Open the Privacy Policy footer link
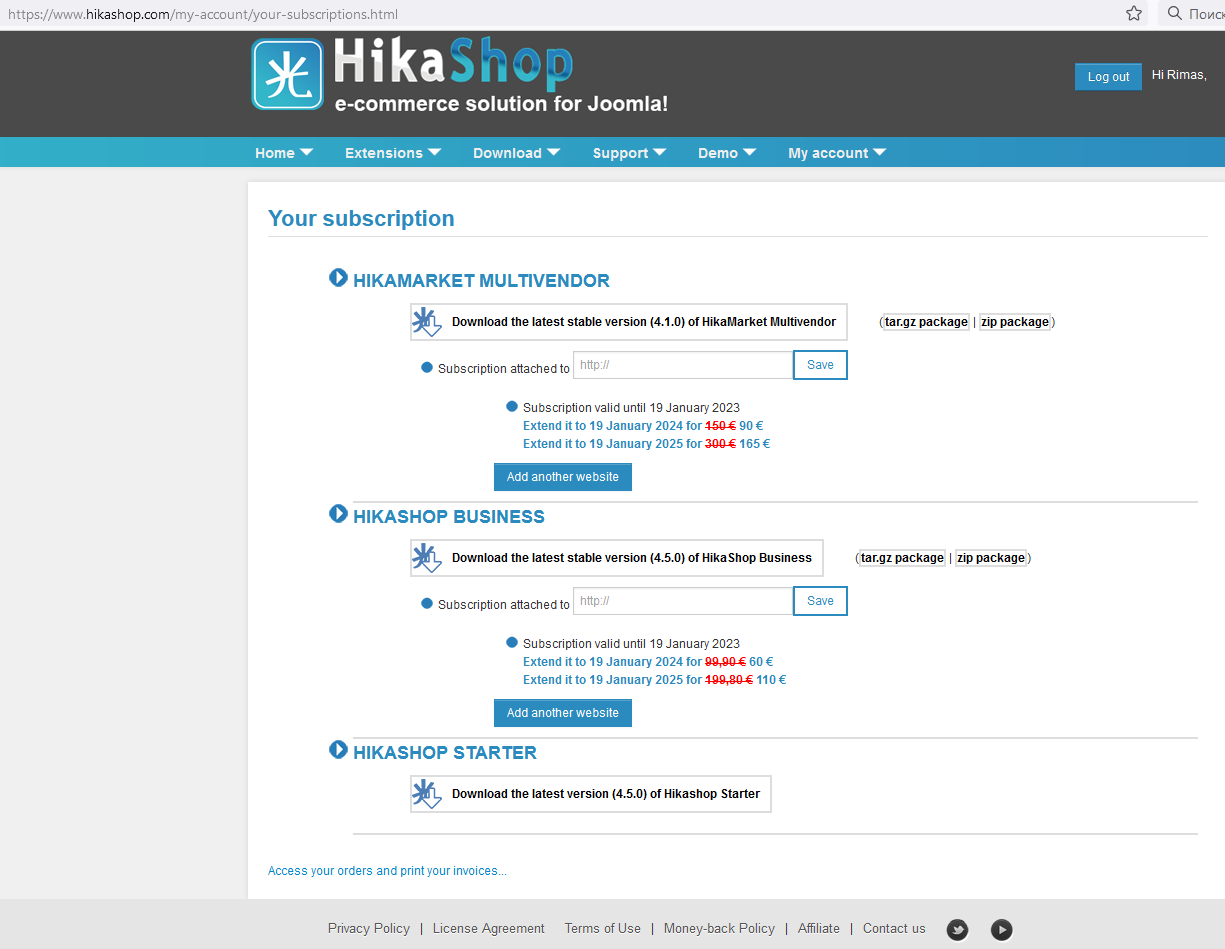This screenshot has width=1225, height=949. tap(369, 928)
